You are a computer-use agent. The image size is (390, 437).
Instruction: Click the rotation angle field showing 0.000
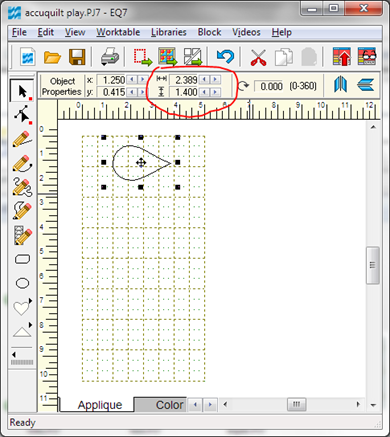click(268, 86)
